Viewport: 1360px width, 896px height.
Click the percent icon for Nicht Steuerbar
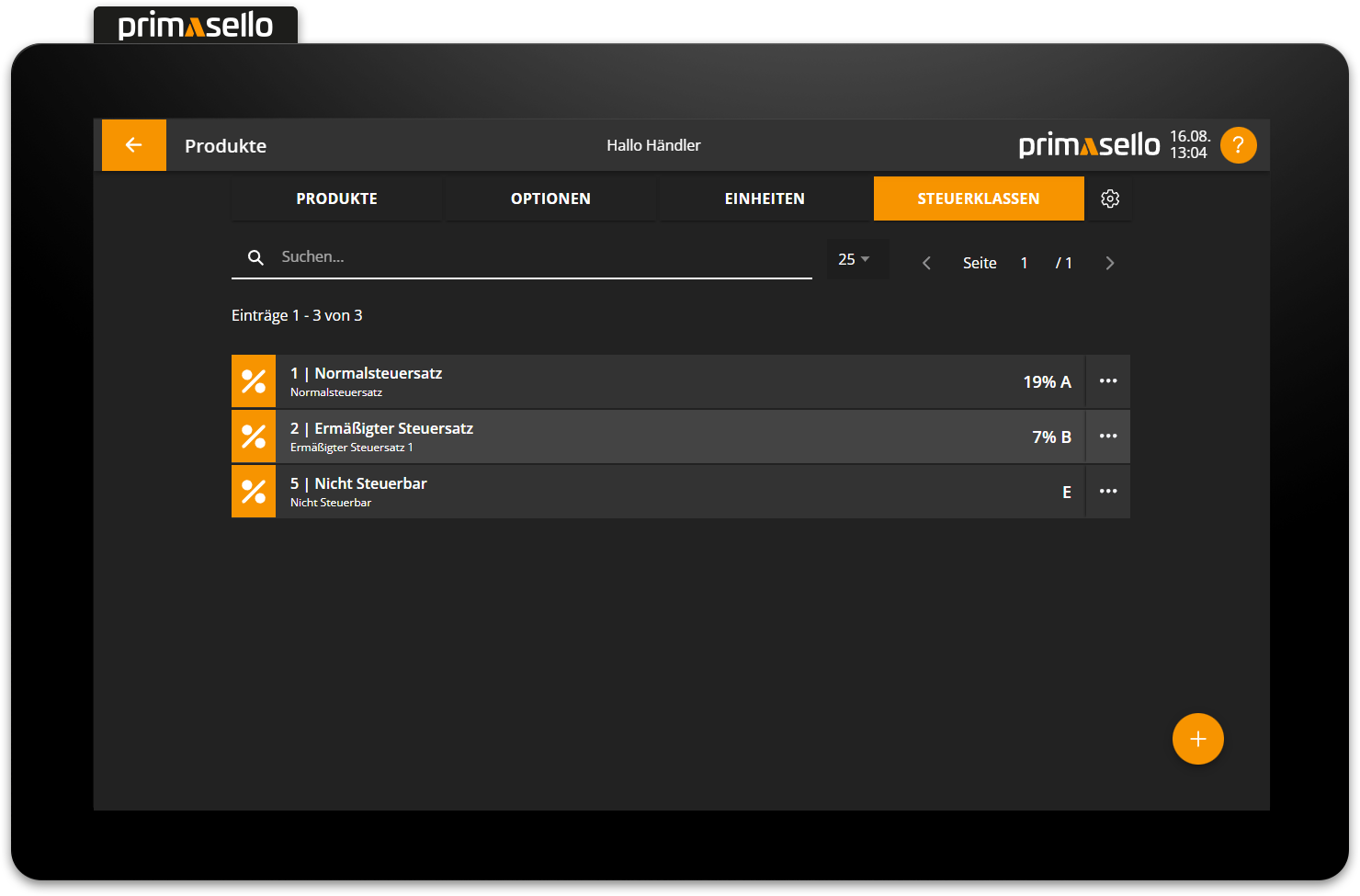(254, 492)
